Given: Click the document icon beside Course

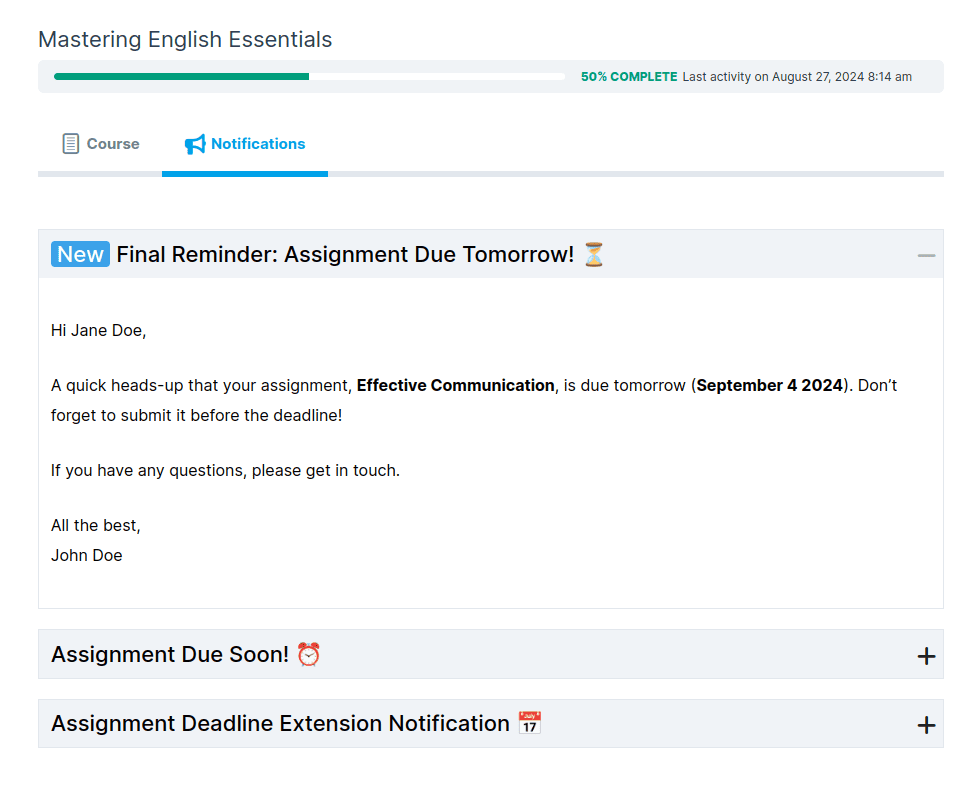Looking at the screenshot, I should pos(70,144).
